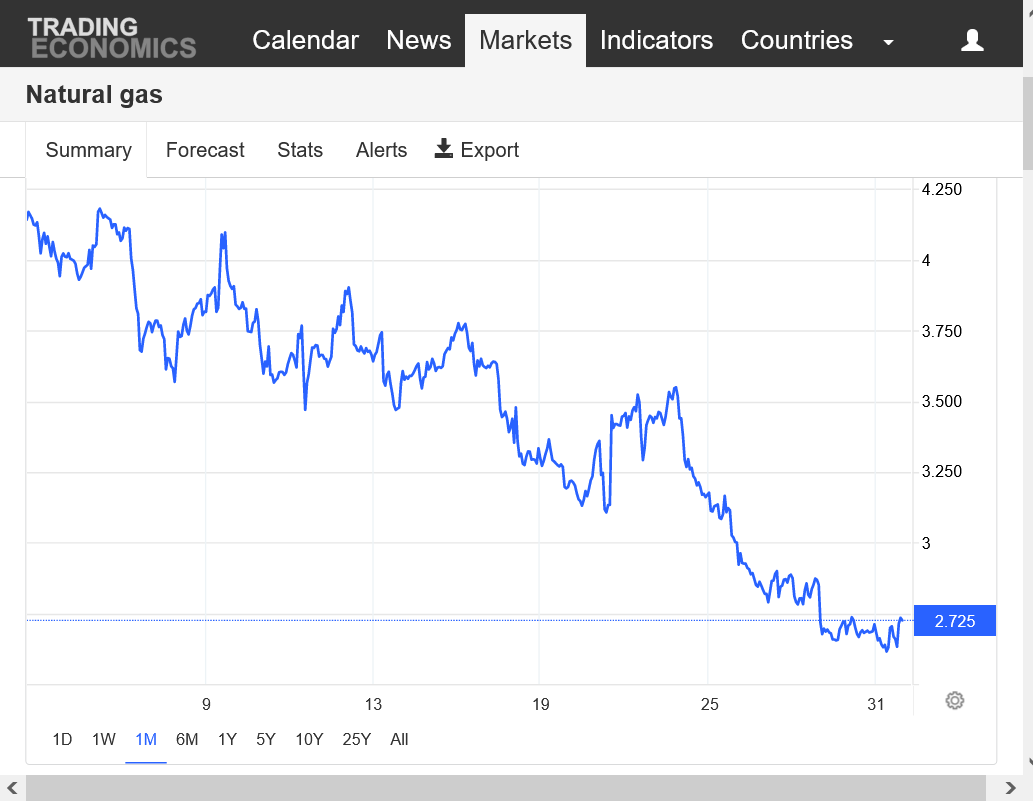Open the Calendar menu
The image size is (1033, 808).
[305, 40]
